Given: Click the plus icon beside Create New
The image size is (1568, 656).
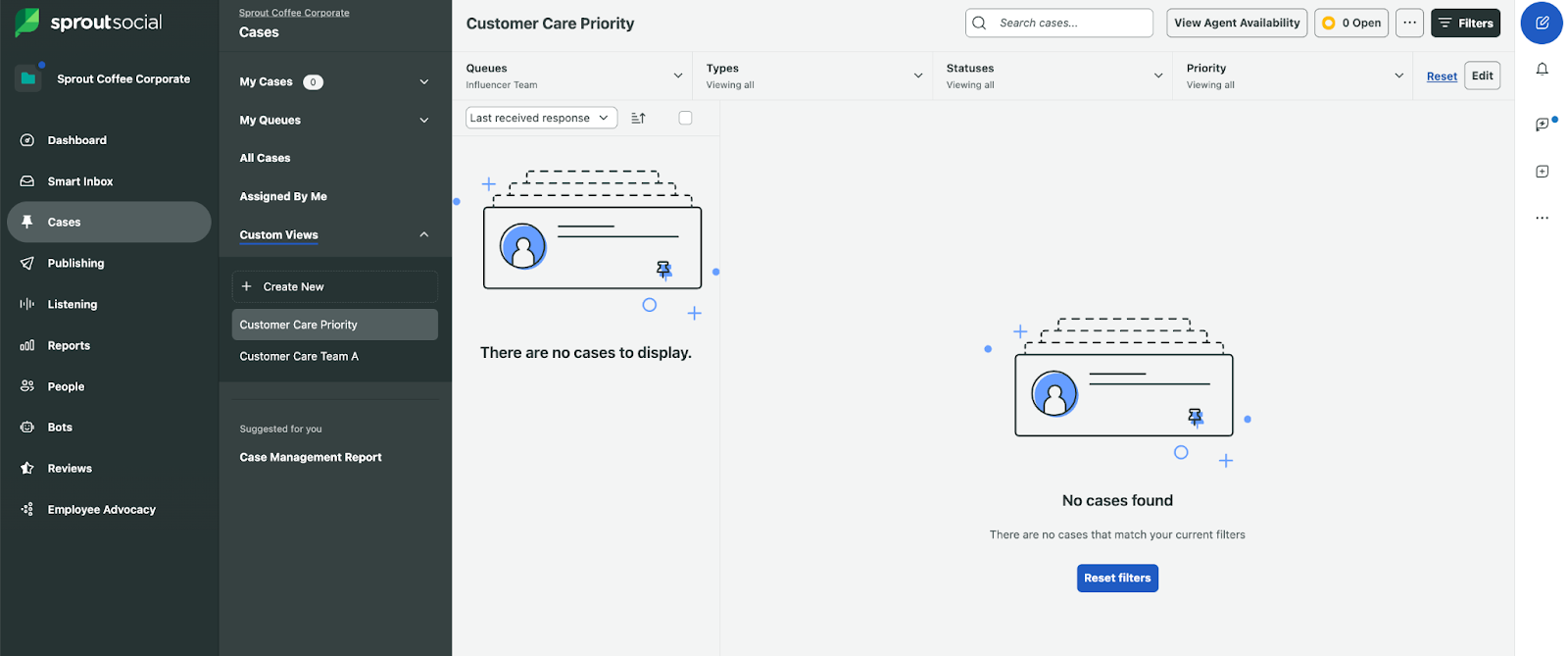Looking at the screenshot, I should pyautogui.click(x=247, y=287).
